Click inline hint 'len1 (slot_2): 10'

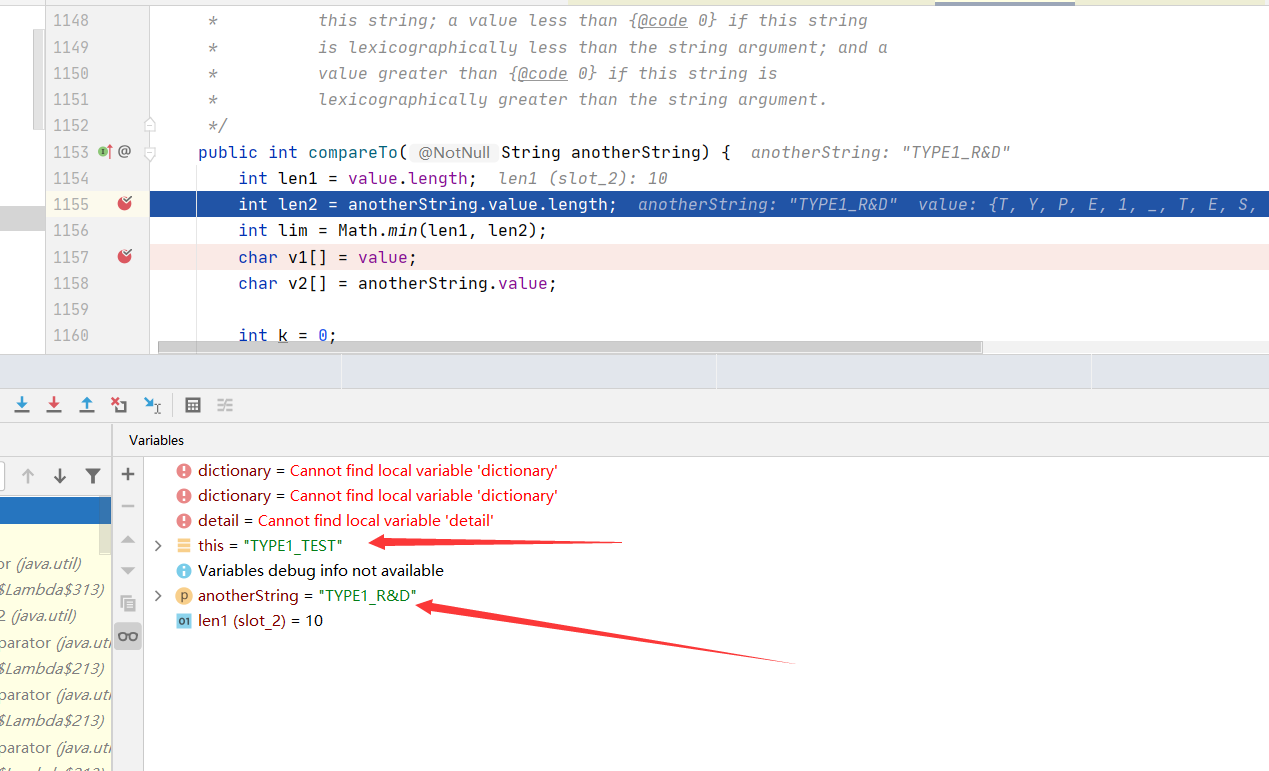pos(583,178)
